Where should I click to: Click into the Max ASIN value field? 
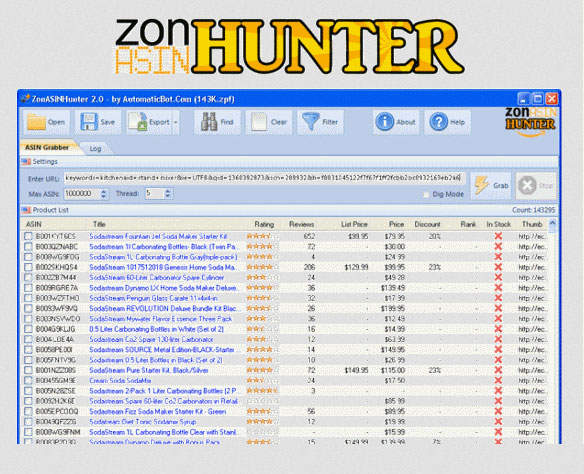point(82,194)
